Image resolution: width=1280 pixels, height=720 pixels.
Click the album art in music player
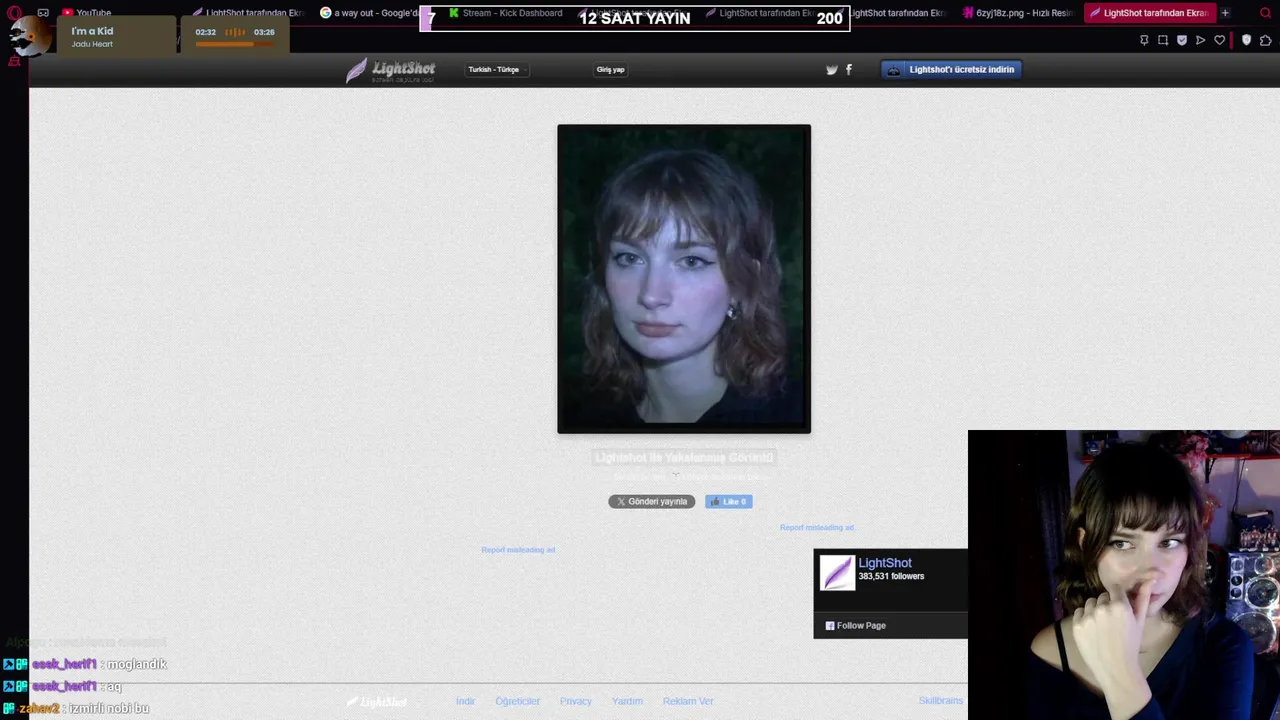click(30, 37)
